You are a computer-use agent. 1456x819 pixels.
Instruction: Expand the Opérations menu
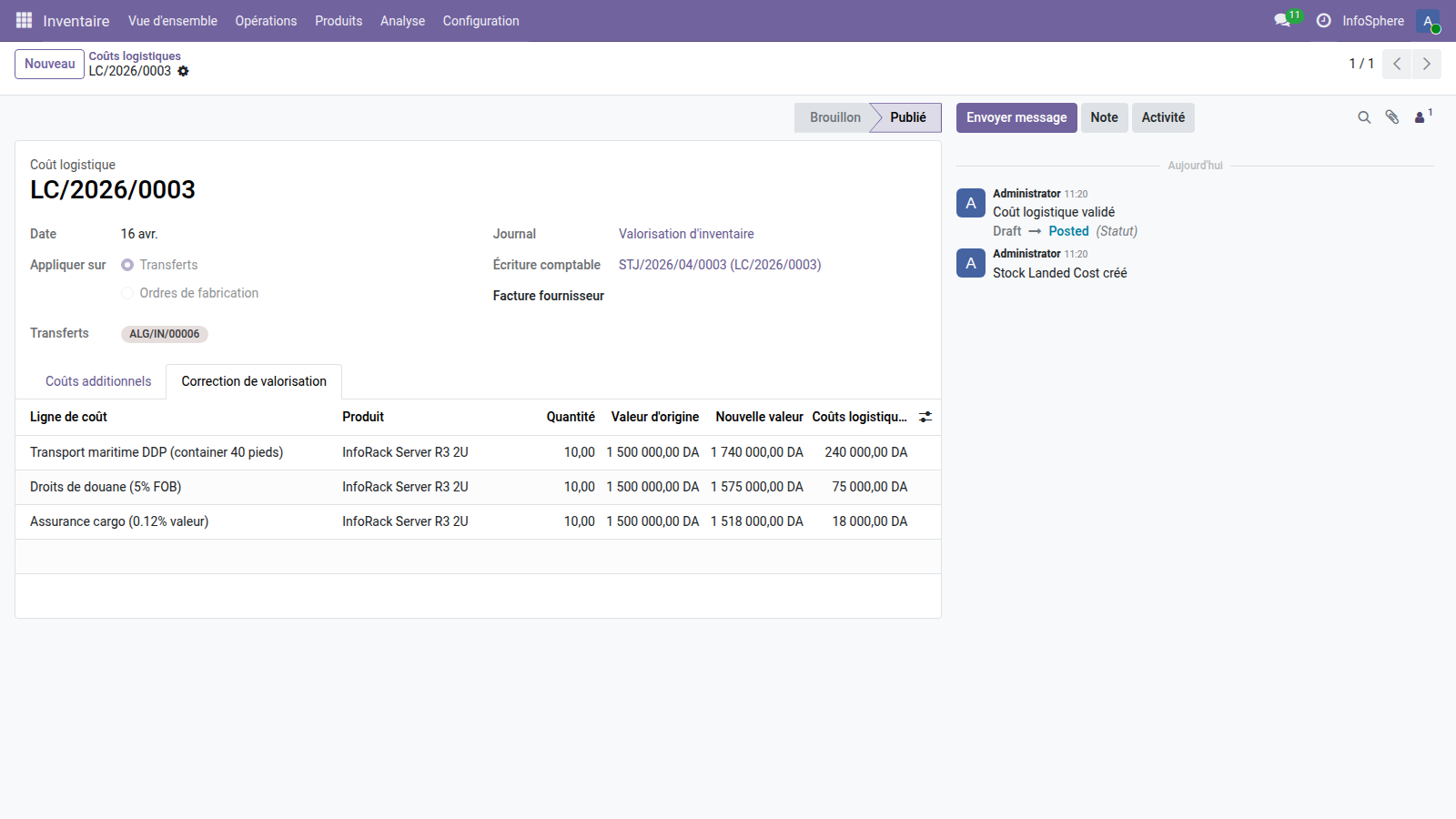tap(266, 21)
